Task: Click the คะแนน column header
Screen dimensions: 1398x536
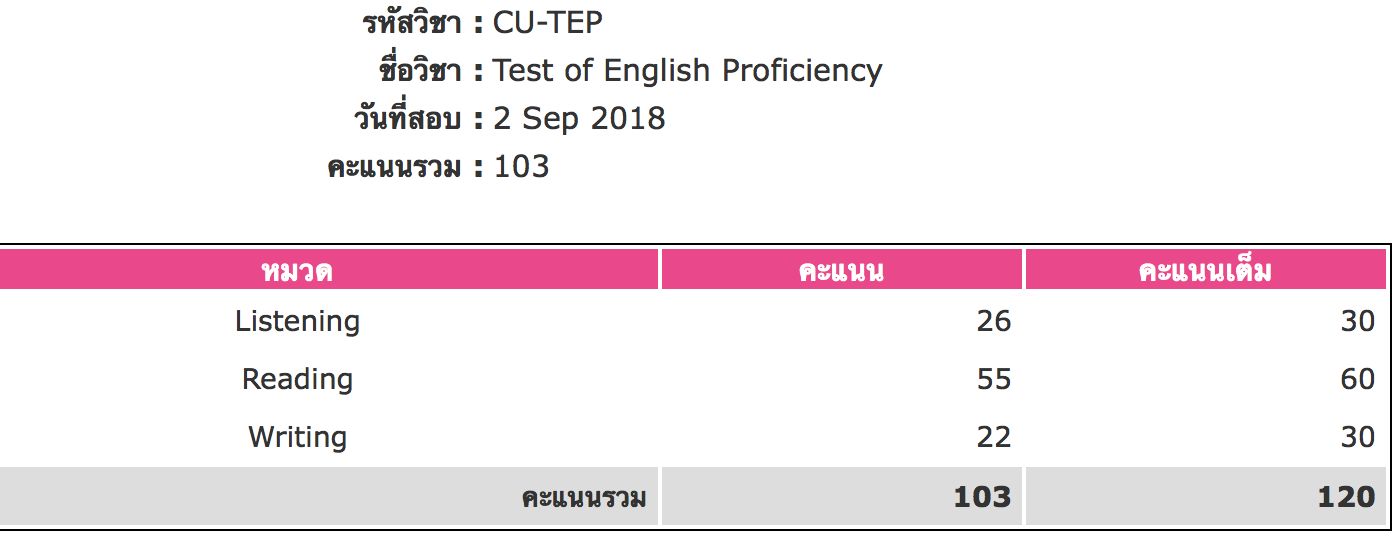Action: 841,270
